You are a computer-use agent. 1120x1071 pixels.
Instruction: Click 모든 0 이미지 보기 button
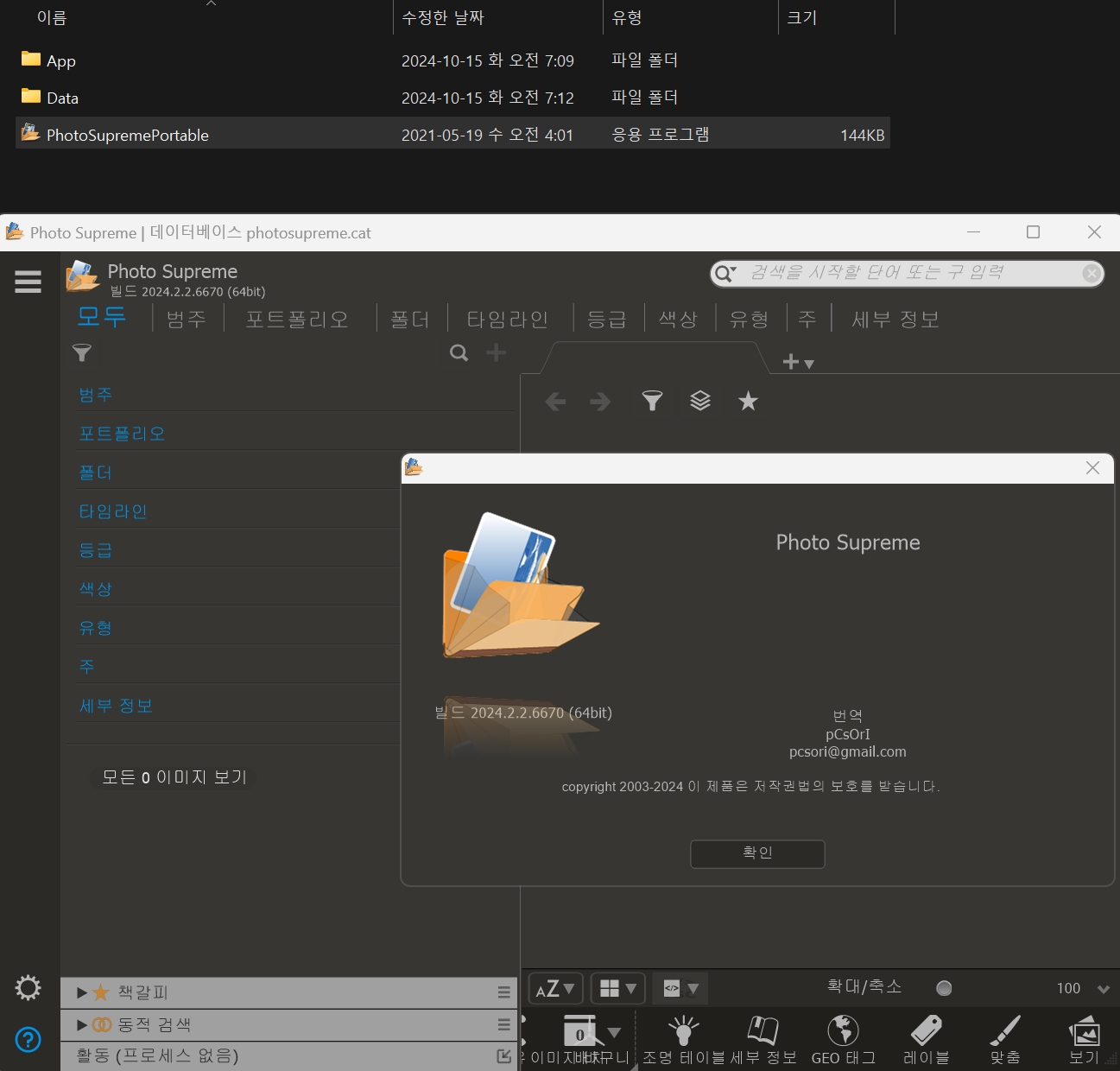174,777
